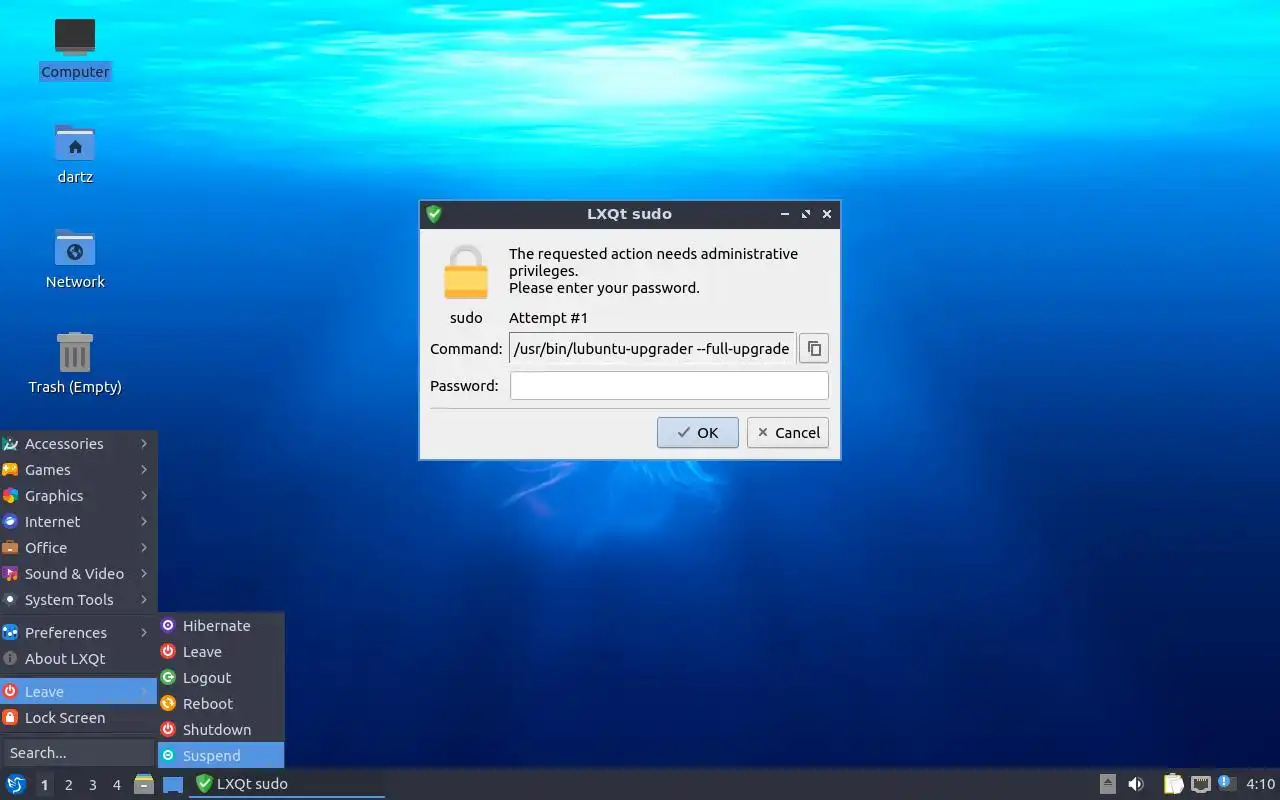Expand the Office menu category

pyautogui.click(x=78, y=548)
